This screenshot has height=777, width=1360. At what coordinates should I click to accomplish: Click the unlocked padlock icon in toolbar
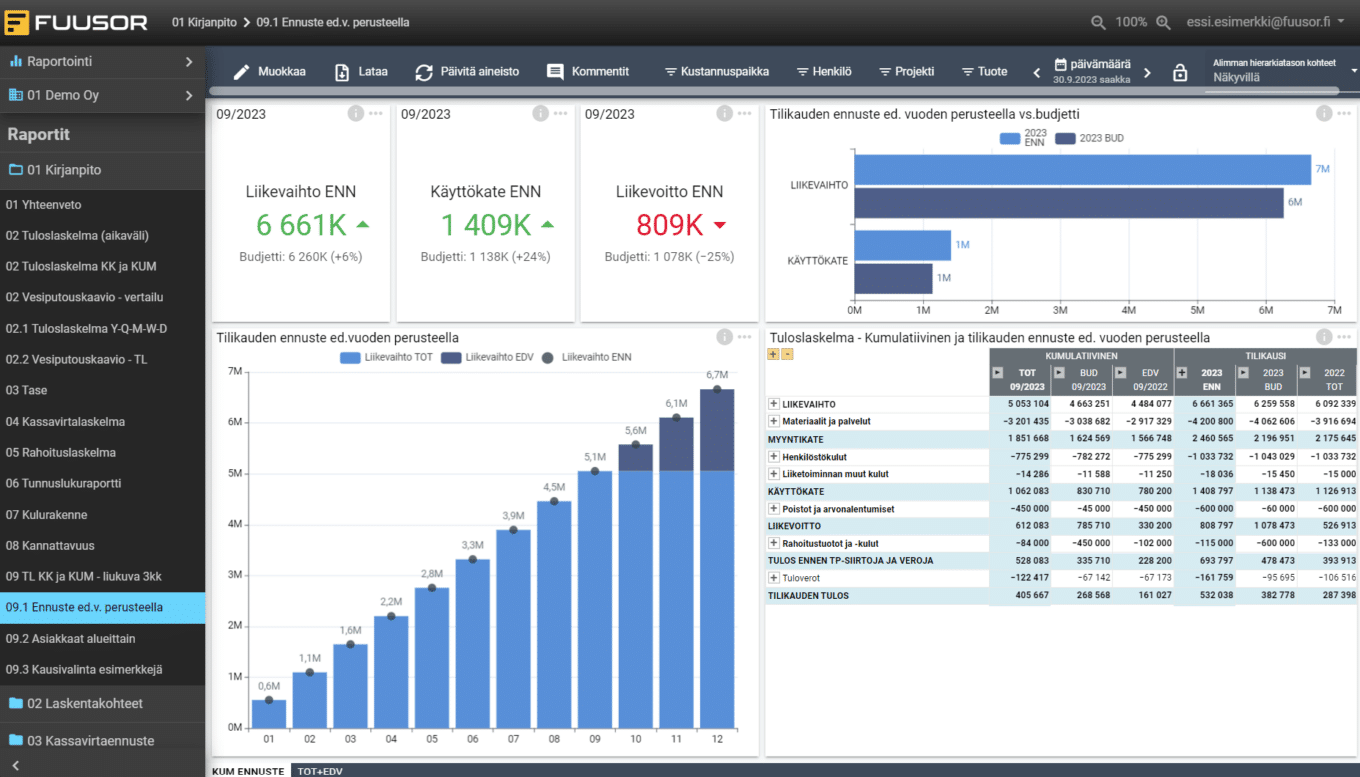coord(1180,73)
